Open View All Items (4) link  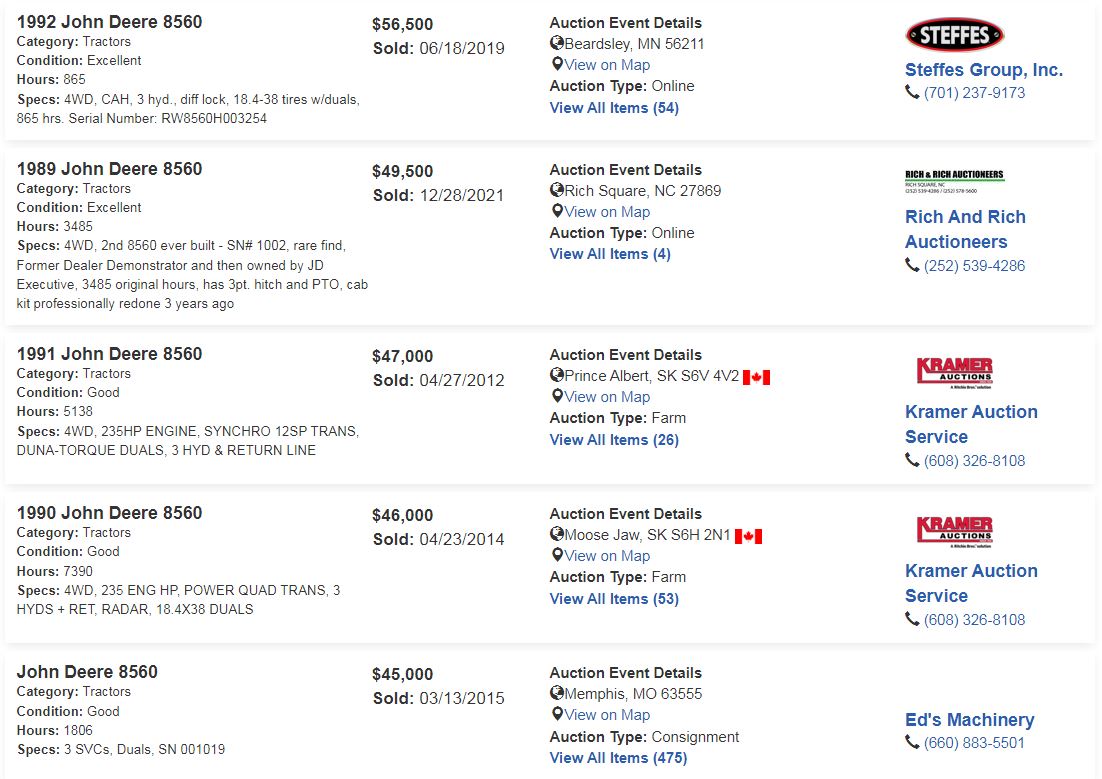[610, 255]
